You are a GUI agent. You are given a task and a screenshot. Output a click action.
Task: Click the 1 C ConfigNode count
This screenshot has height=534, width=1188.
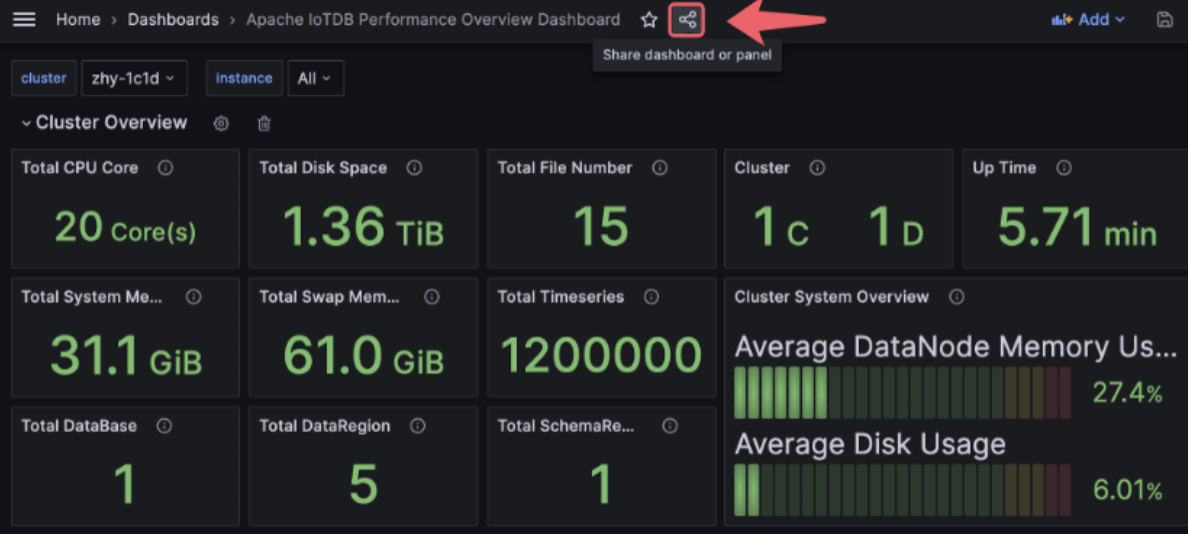[781, 227]
